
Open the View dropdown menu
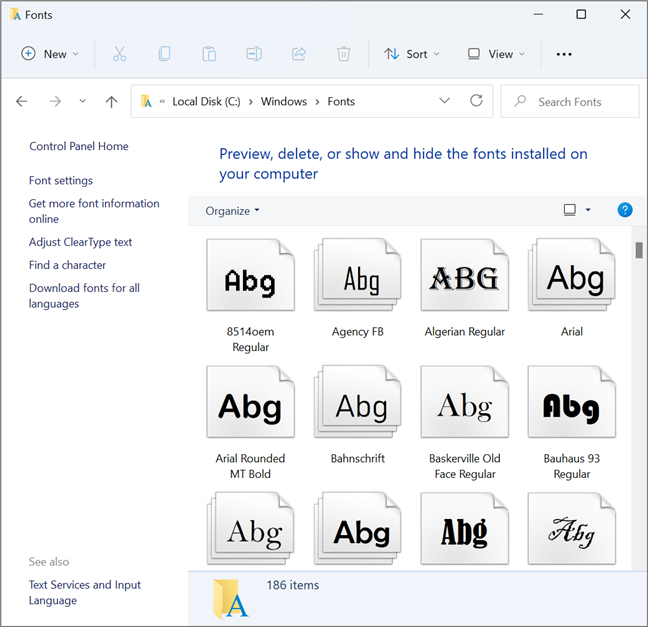coord(496,54)
